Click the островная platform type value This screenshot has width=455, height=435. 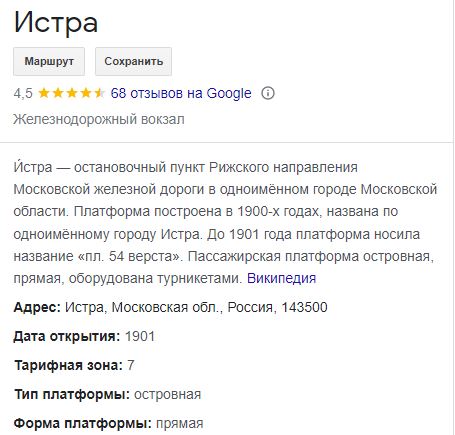(x=167, y=394)
